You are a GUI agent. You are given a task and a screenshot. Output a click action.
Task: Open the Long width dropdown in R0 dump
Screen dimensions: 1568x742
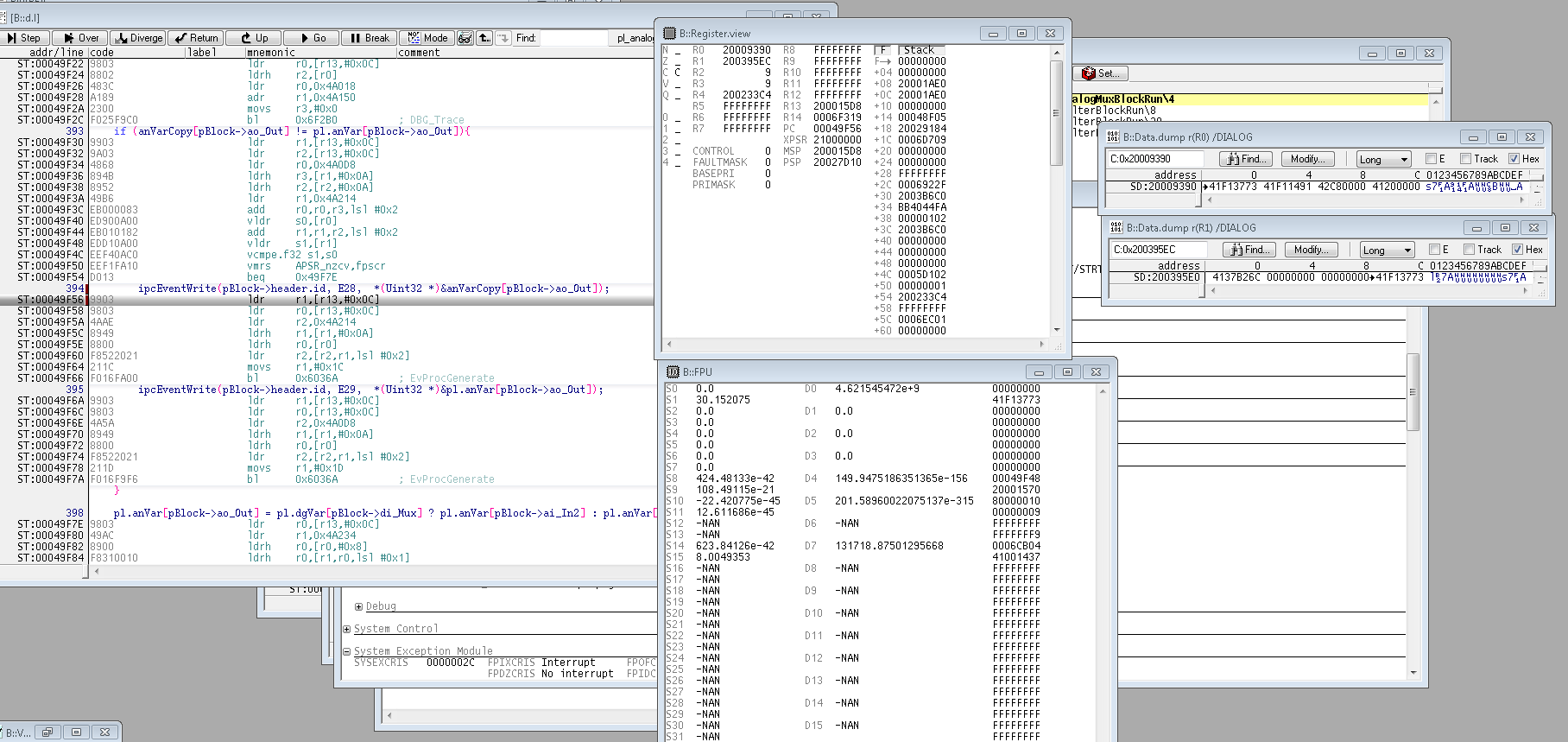coord(1383,159)
